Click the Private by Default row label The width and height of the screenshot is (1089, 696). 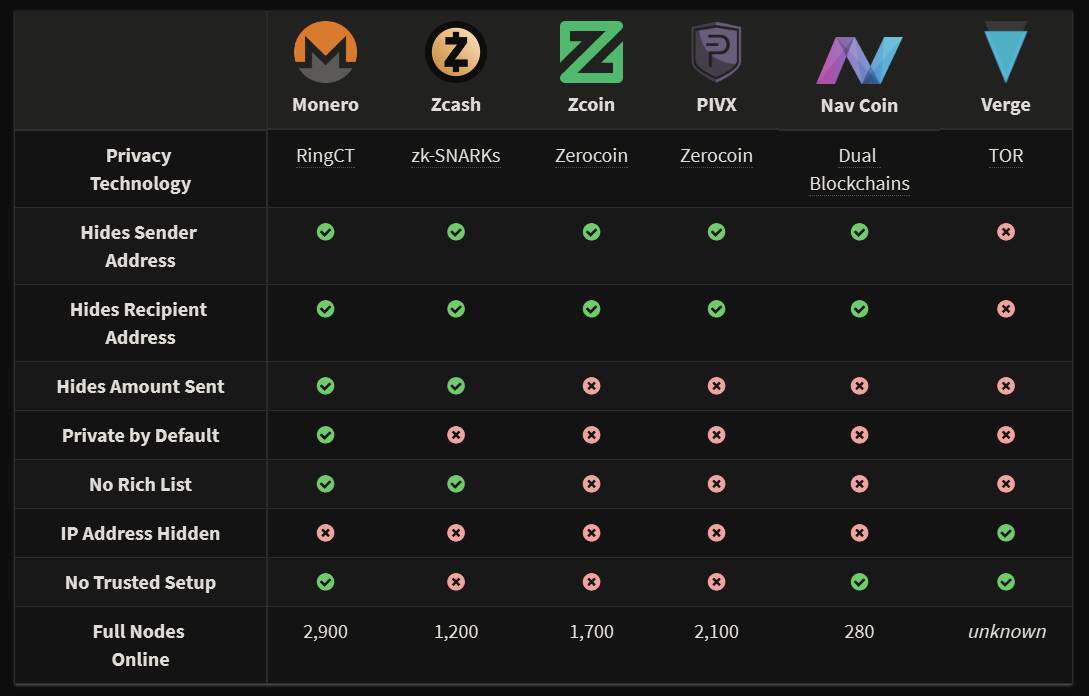tap(140, 436)
